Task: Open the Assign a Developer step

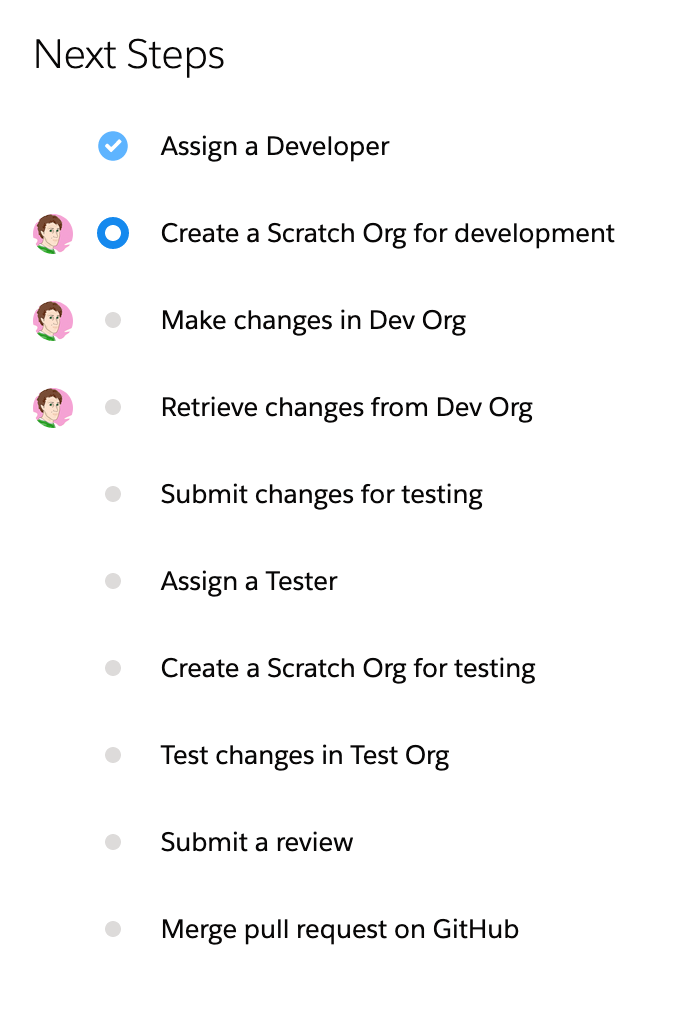Action: pos(274,146)
